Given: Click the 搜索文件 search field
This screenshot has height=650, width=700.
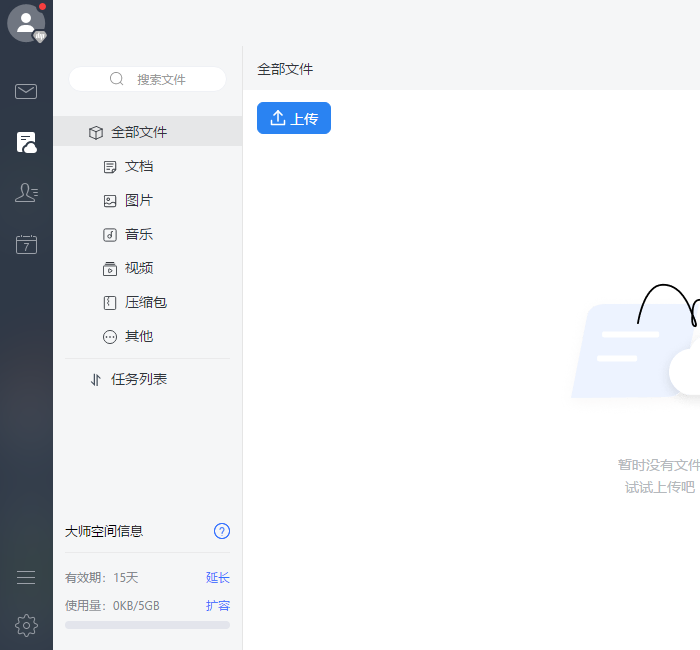Looking at the screenshot, I should pos(147,79).
